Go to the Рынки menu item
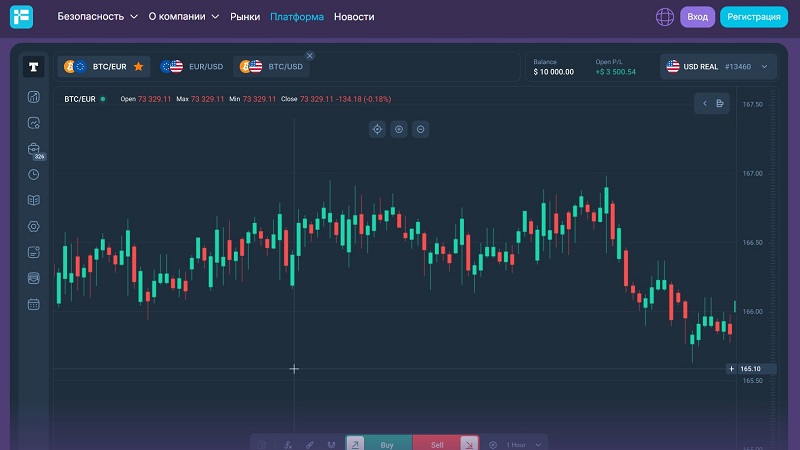Viewport: 800px width, 450px height. coord(245,17)
